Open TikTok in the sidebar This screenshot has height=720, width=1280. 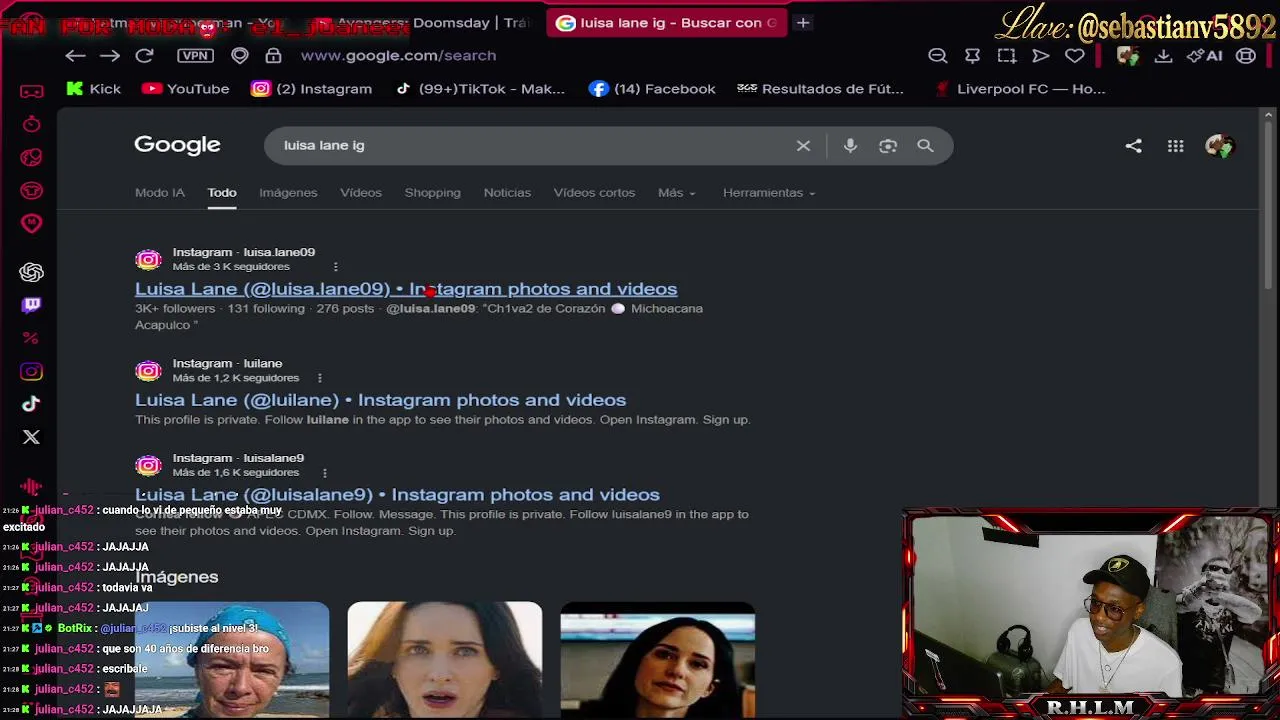32,404
